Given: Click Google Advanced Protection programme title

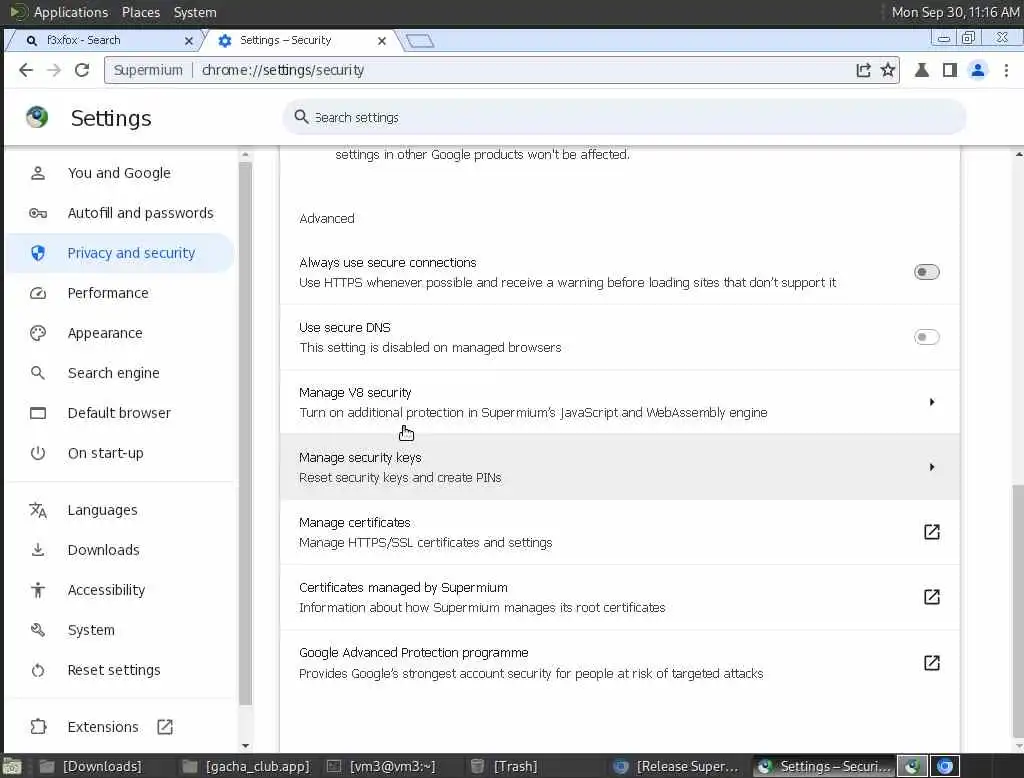Looking at the screenshot, I should click(x=413, y=653).
